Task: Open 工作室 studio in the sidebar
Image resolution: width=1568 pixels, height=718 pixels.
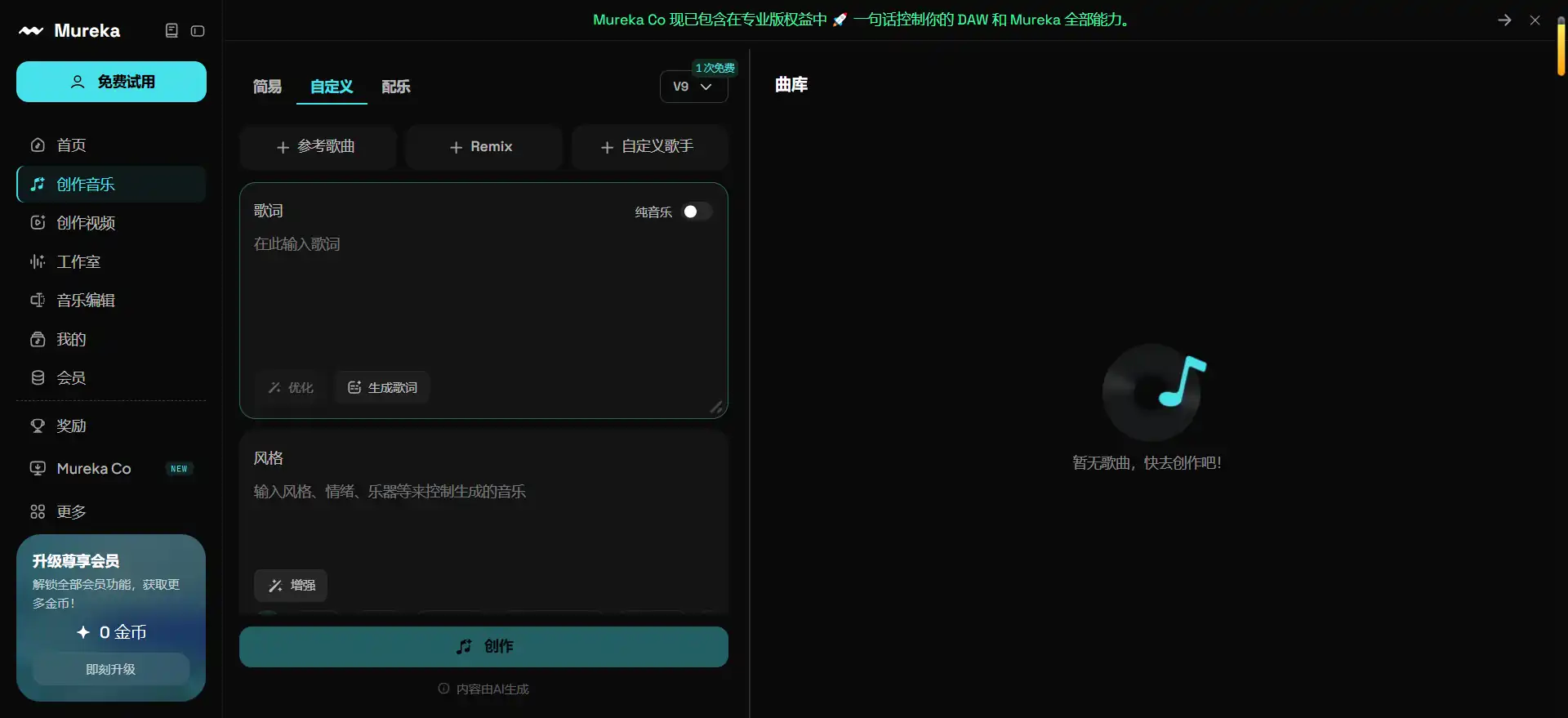Action: click(111, 262)
